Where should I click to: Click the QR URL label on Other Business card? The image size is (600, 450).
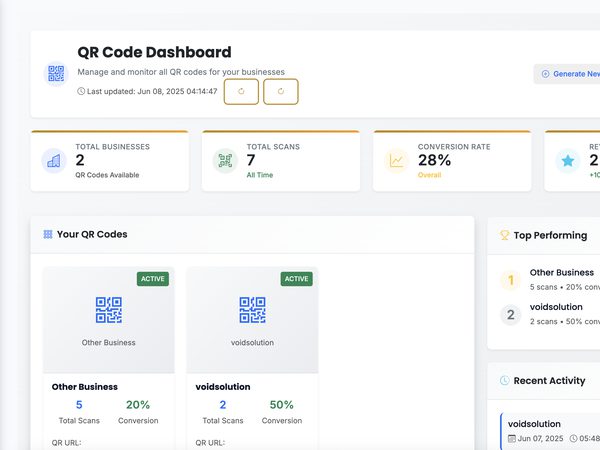(66, 443)
